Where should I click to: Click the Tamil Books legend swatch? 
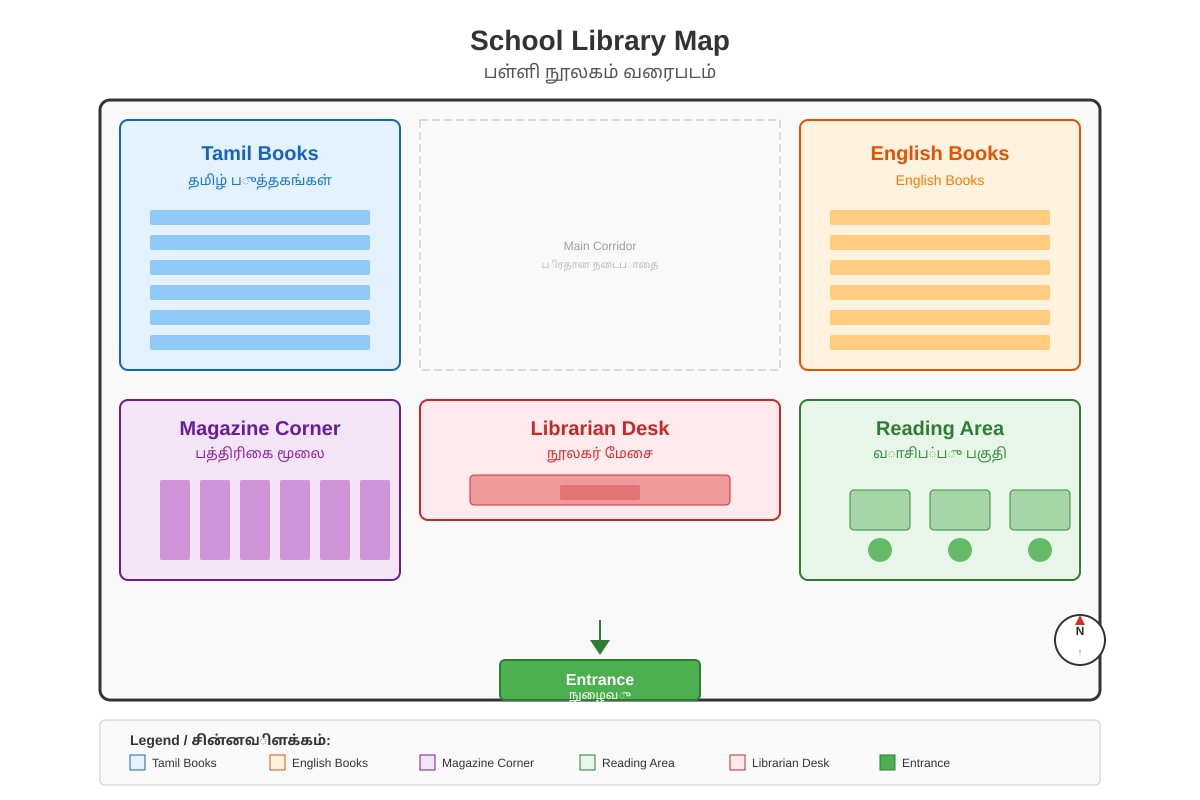click(137, 762)
